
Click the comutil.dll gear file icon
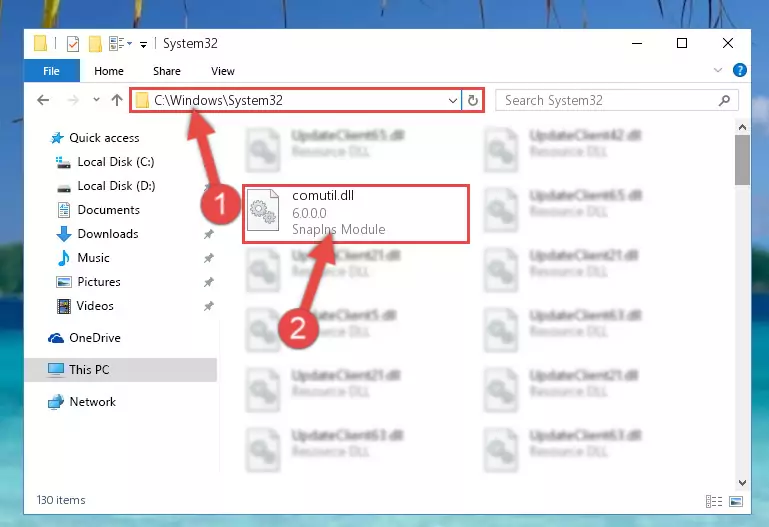(x=263, y=211)
